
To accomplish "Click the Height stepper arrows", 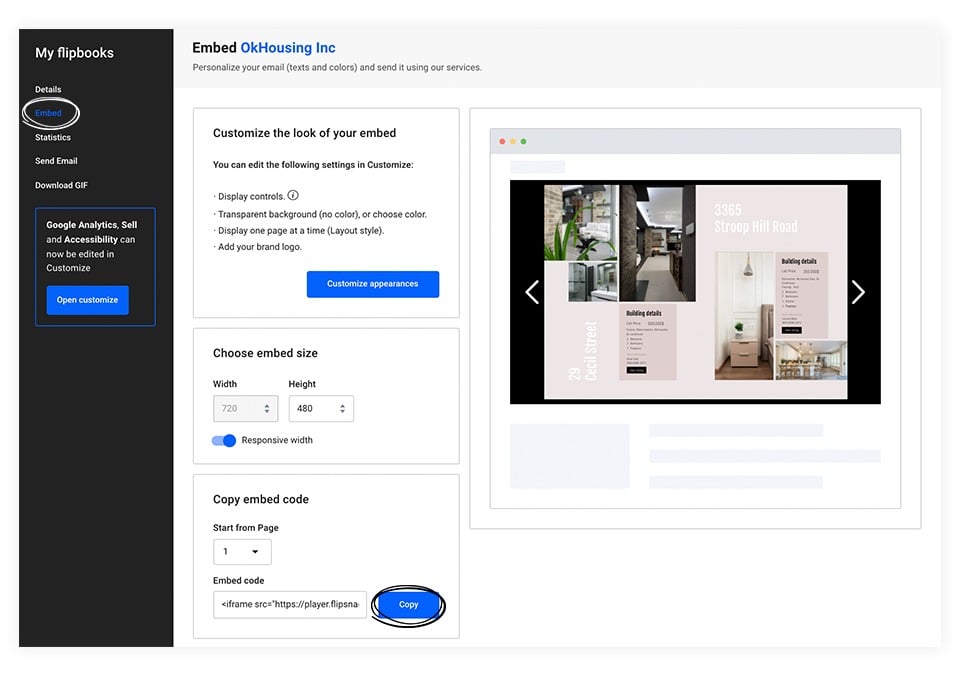I will pyautogui.click(x=342, y=408).
